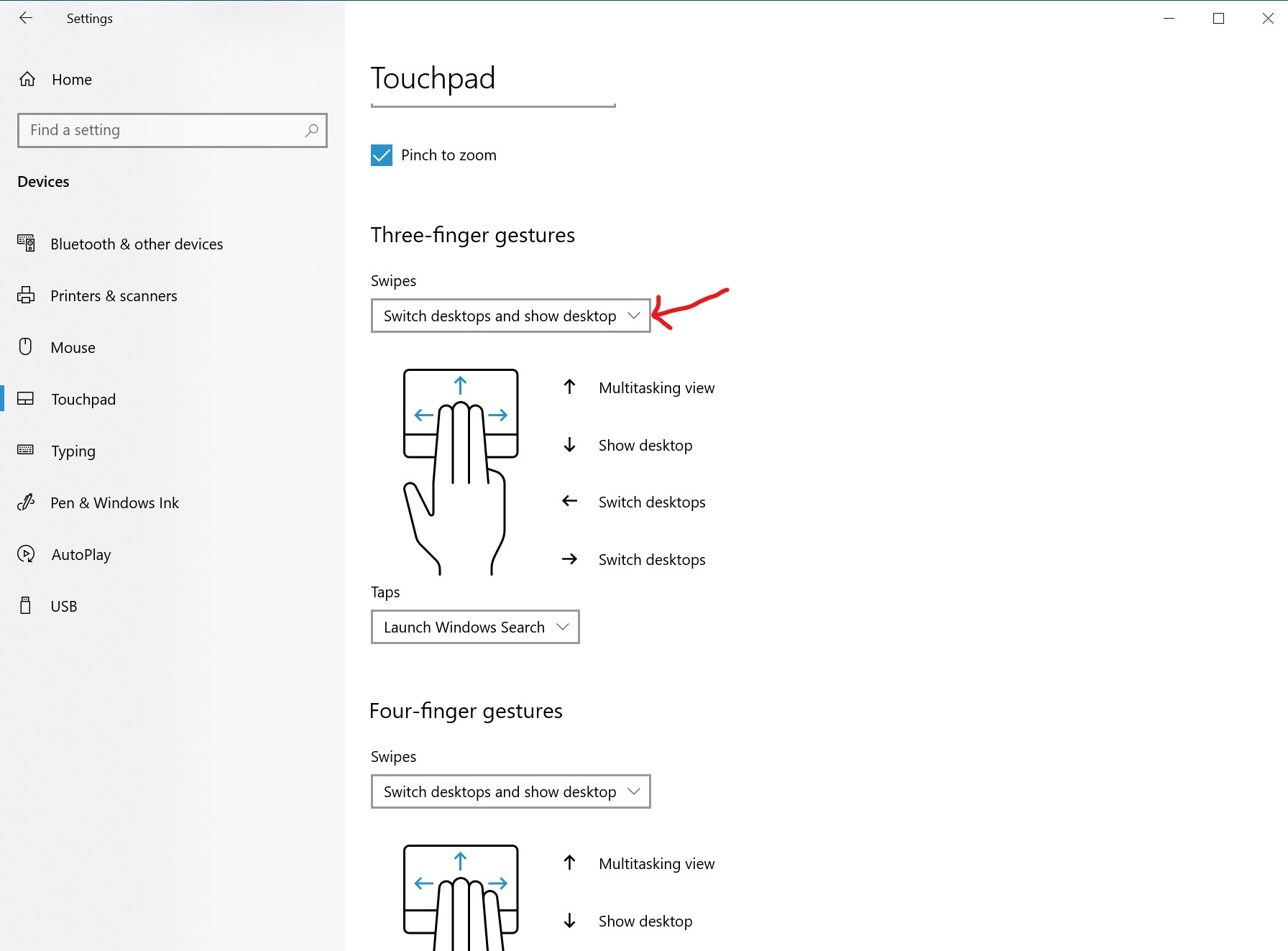Expand the four-finger Swipes dropdown

[510, 791]
